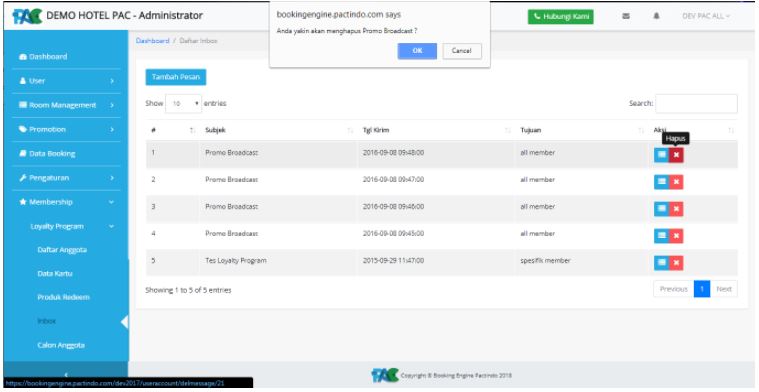Open the envelope messages icon in header

click(x=625, y=16)
